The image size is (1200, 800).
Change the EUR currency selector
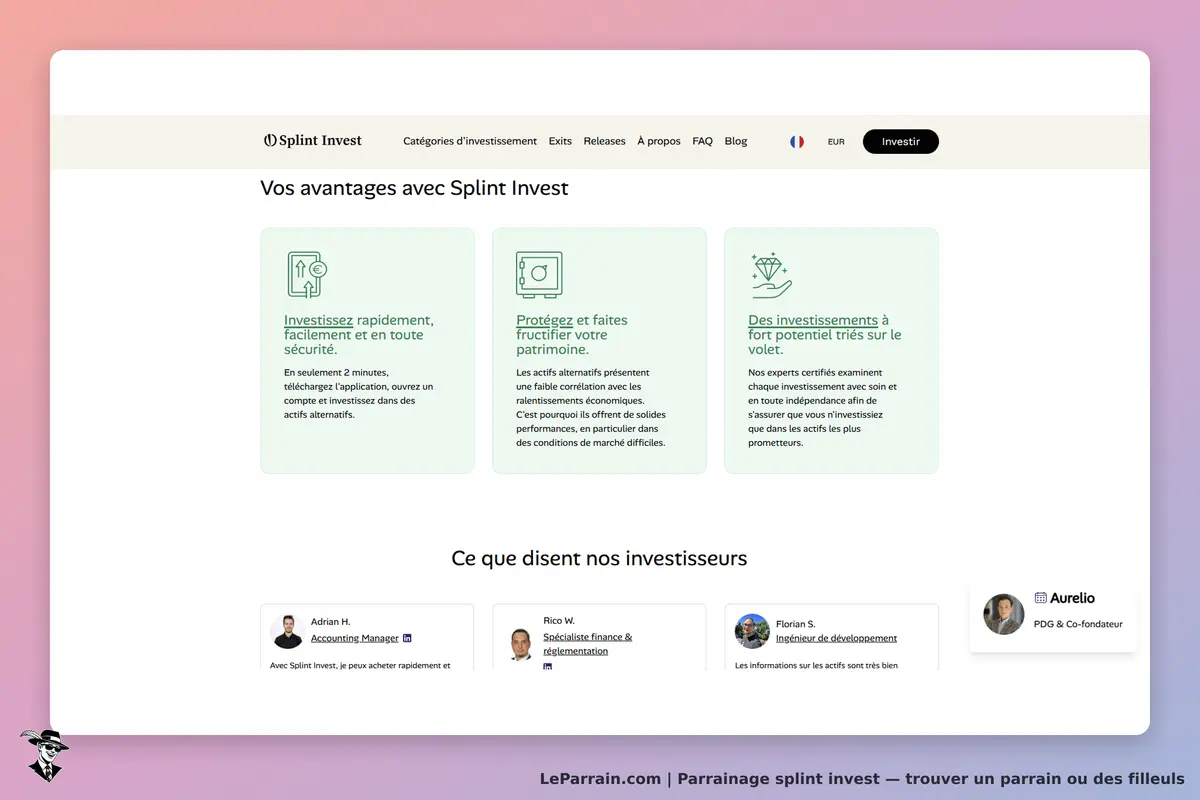tap(836, 142)
